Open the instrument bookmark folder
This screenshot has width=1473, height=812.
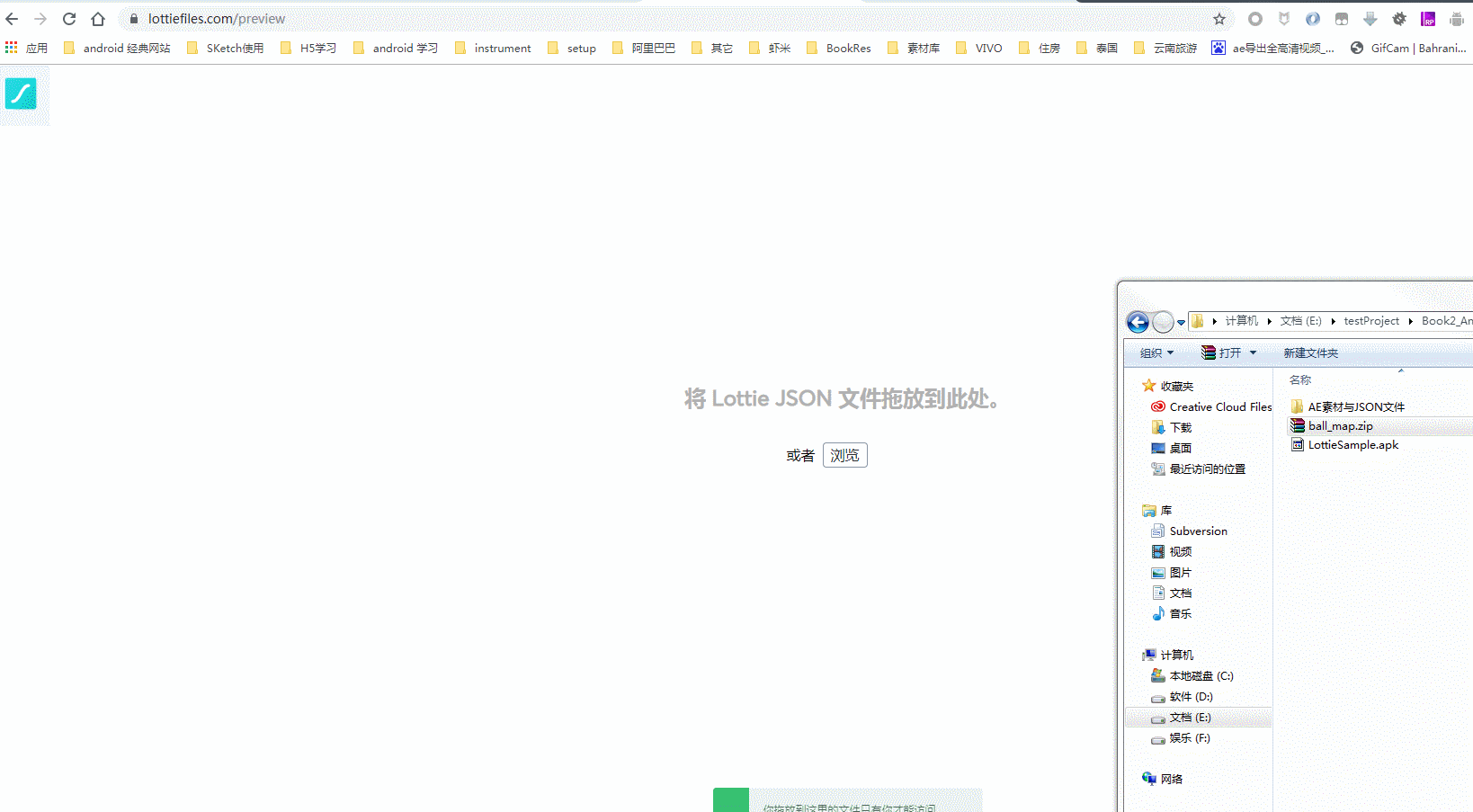coord(493,48)
